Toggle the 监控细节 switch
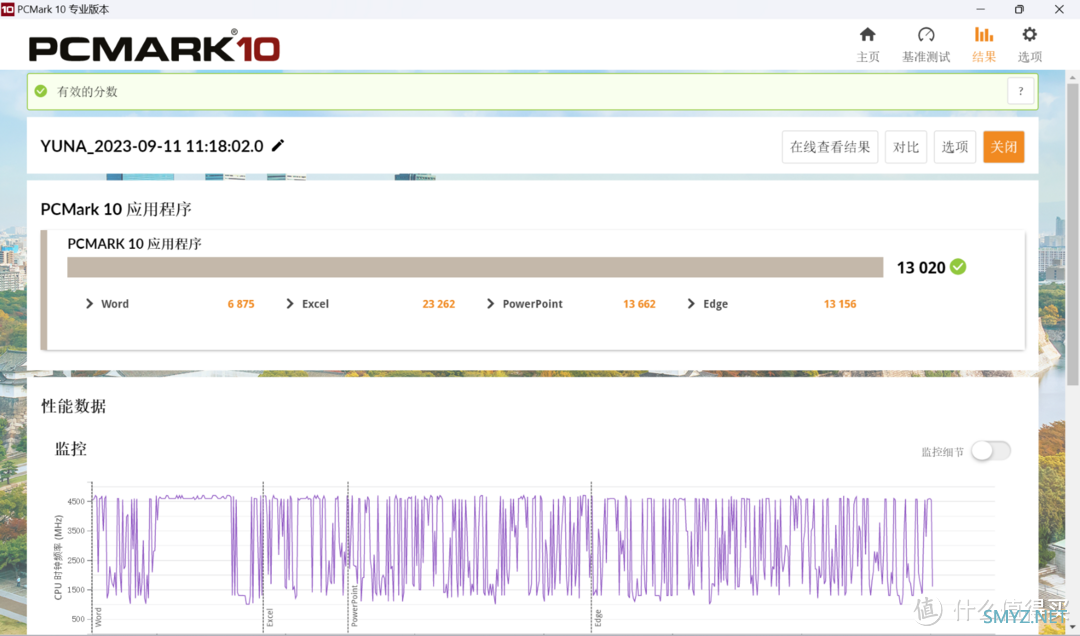The height and width of the screenshot is (636, 1080). pyautogui.click(x=990, y=451)
